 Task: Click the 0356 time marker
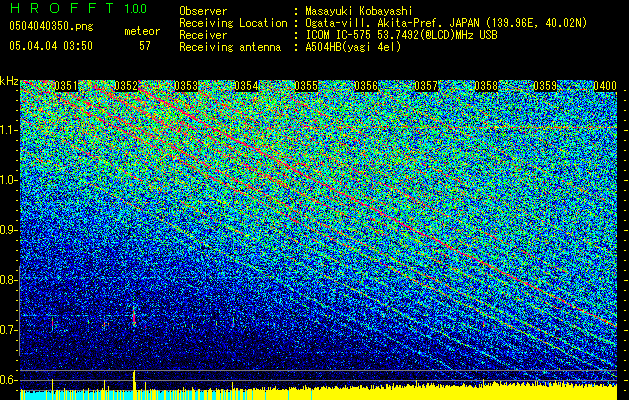(x=366, y=86)
